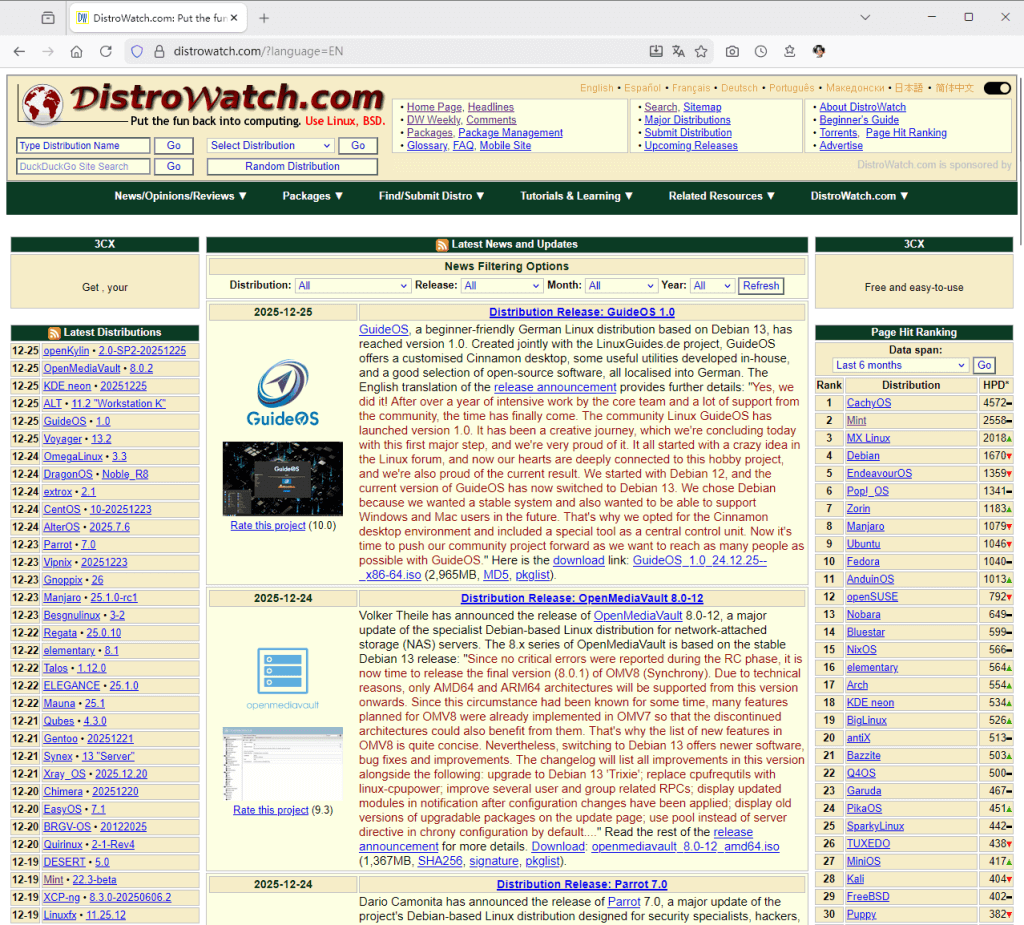
Task: Click the DistroWatch globe logo
Action: tap(42, 103)
